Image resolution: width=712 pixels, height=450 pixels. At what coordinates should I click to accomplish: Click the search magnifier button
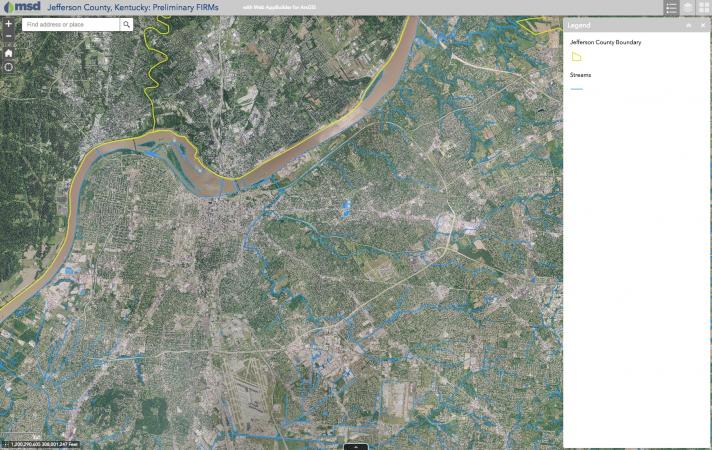[x=127, y=24]
